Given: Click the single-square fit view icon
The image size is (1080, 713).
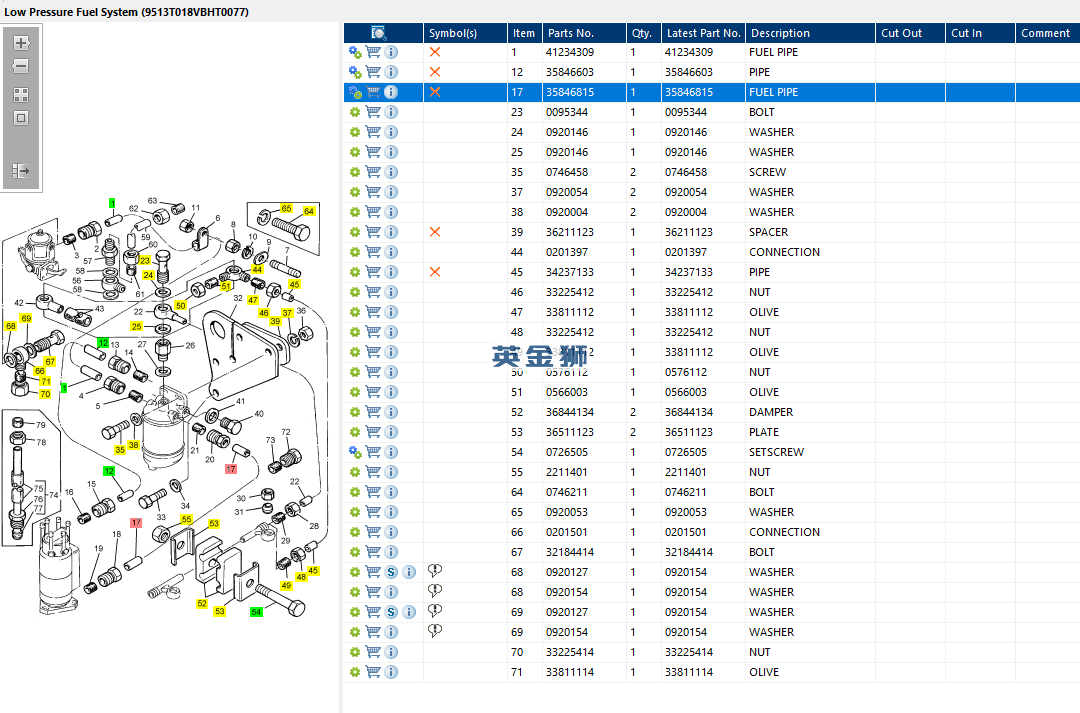Looking at the screenshot, I should [x=21, y=118].
